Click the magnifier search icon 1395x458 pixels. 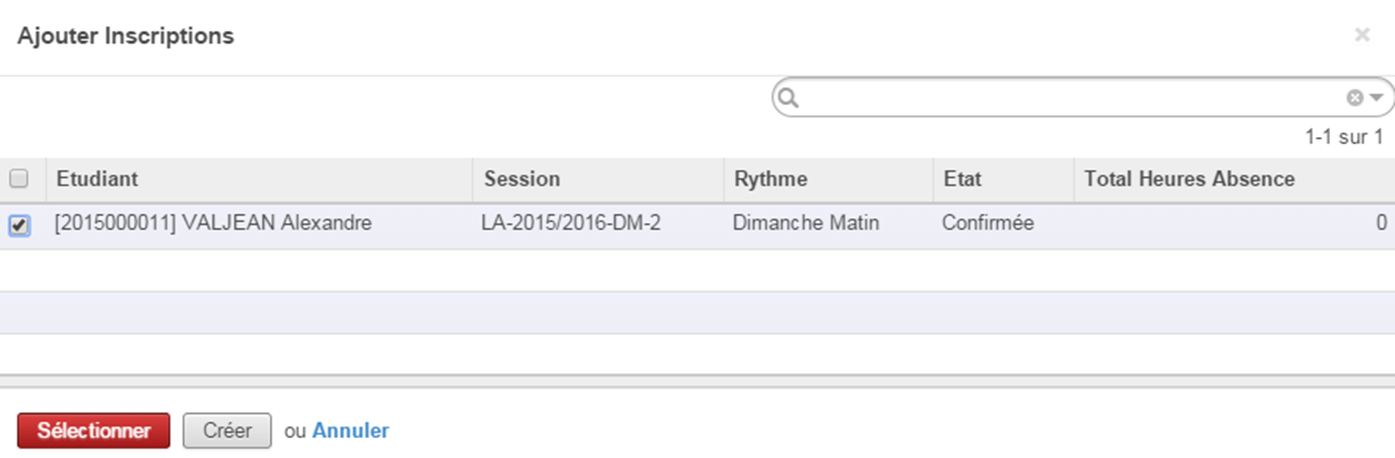point(788,98)
